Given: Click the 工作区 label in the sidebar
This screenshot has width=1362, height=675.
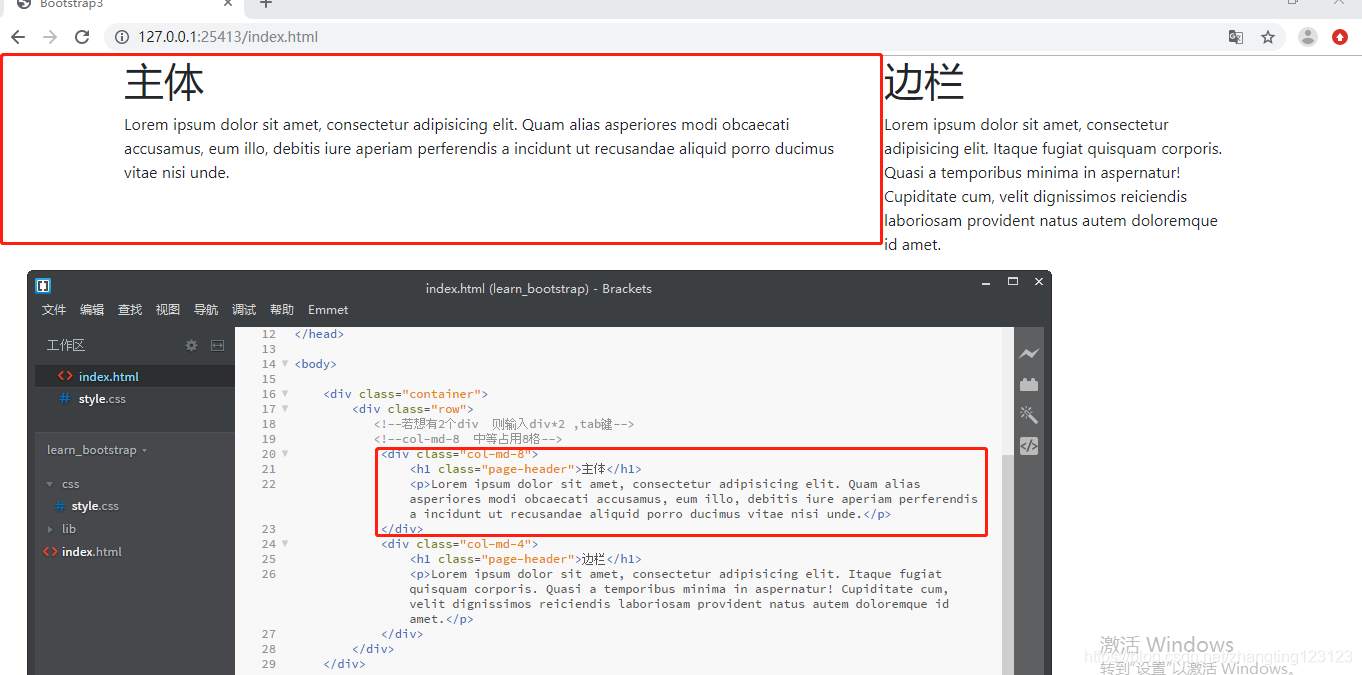Looking at the screenshot, I should click(x=66, y=345).
